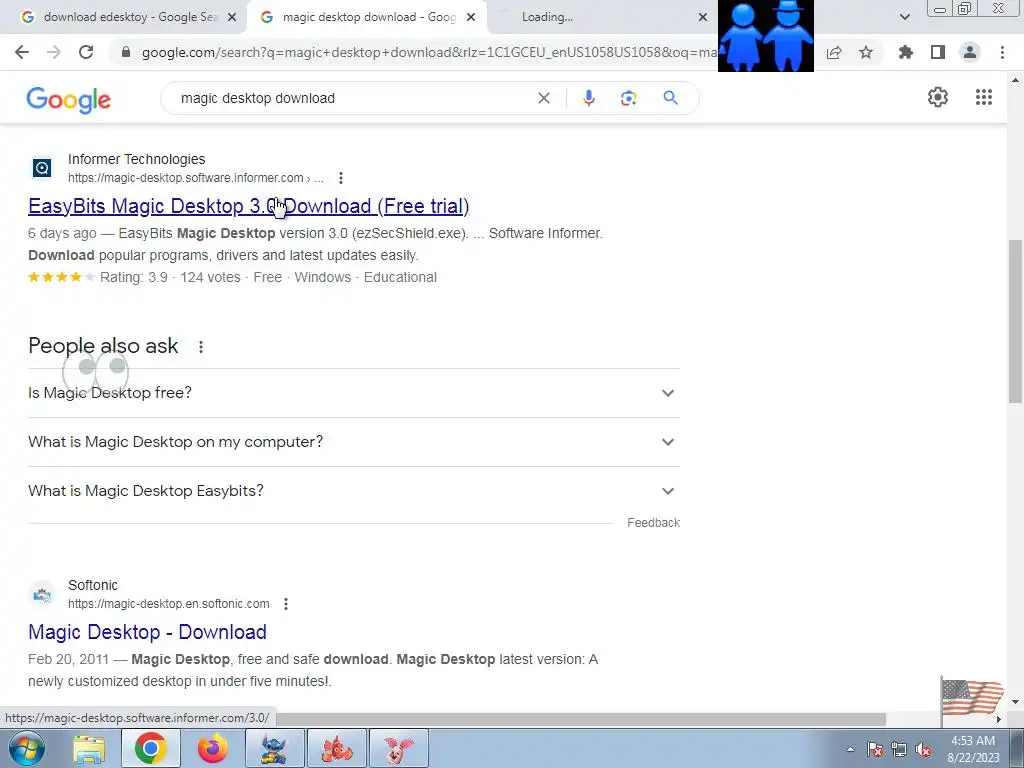Close the Loading... tab

(703, 17)
